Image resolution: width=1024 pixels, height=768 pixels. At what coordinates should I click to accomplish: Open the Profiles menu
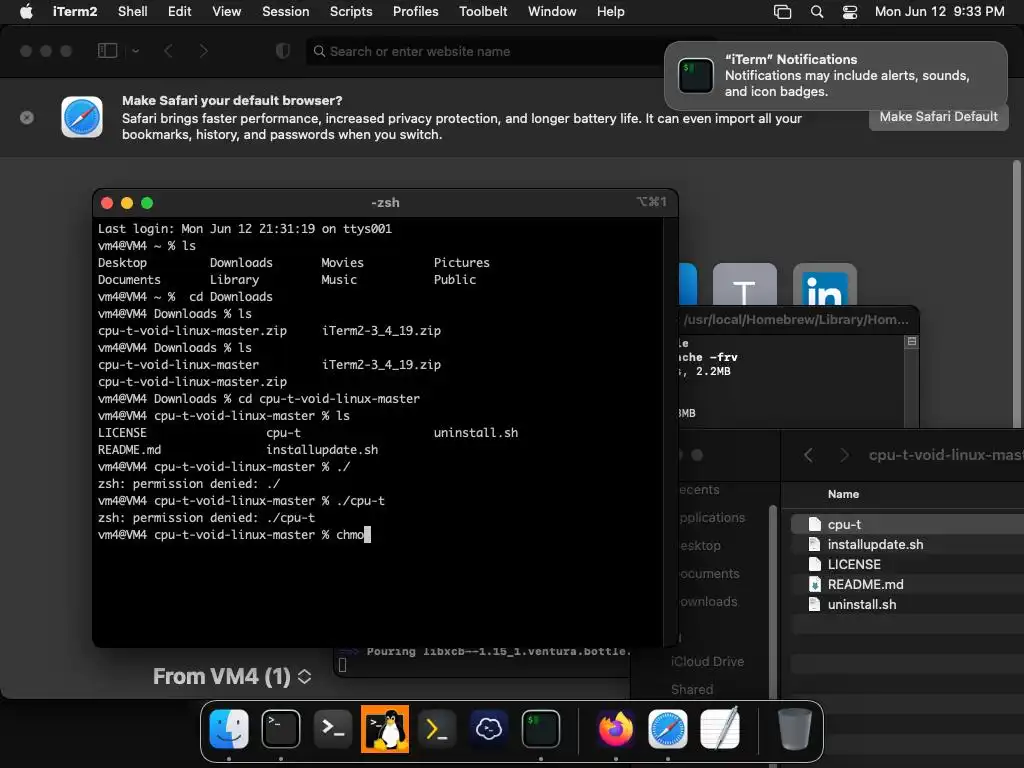click(x=415, y=11)
